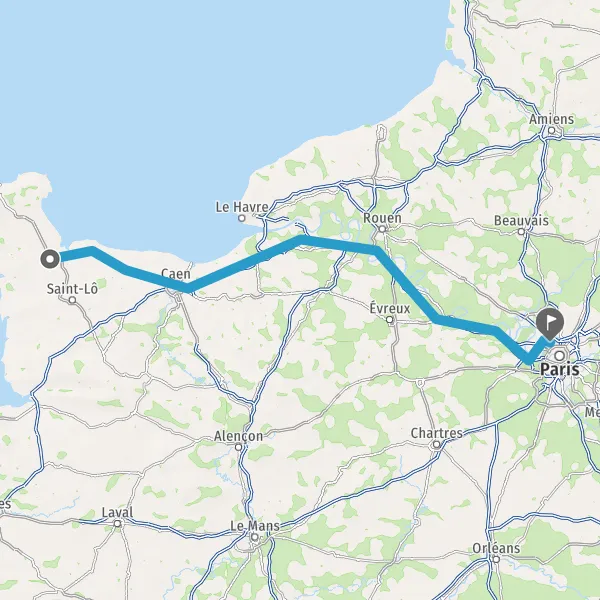This screenshot has width=600, height=600.
Task: Click the Beauvais city dot
Action: [521, 232]
